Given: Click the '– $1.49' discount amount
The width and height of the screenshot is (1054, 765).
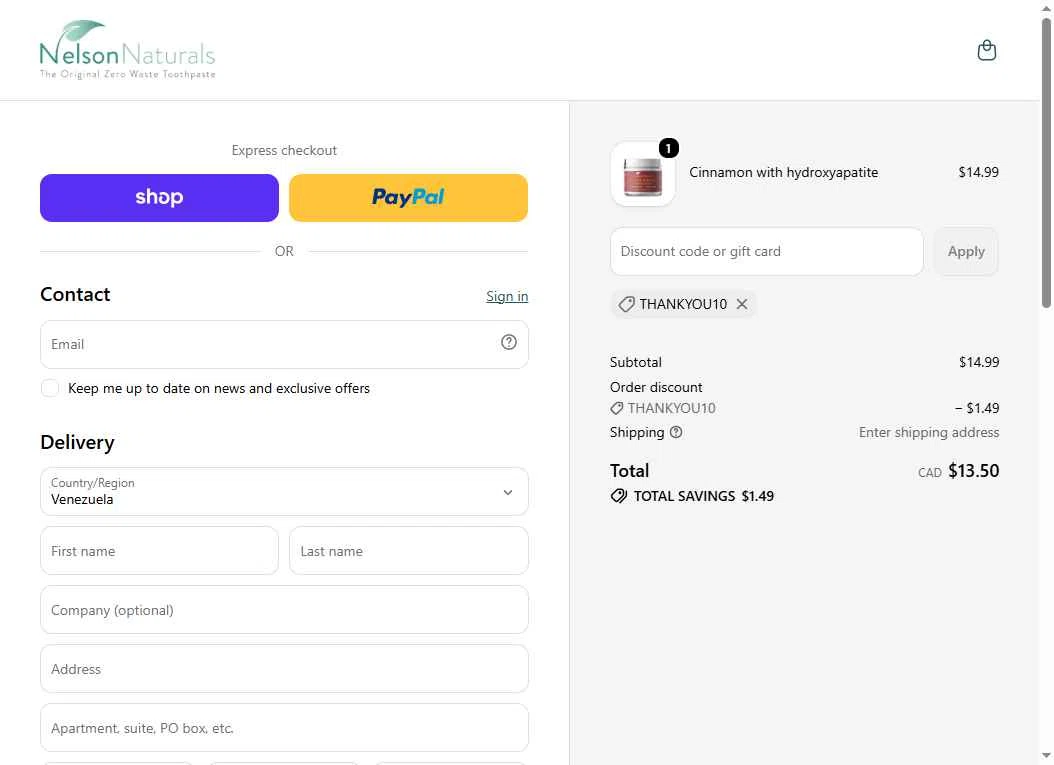Looking at the screenshot, I should click(x=977, y=408).
